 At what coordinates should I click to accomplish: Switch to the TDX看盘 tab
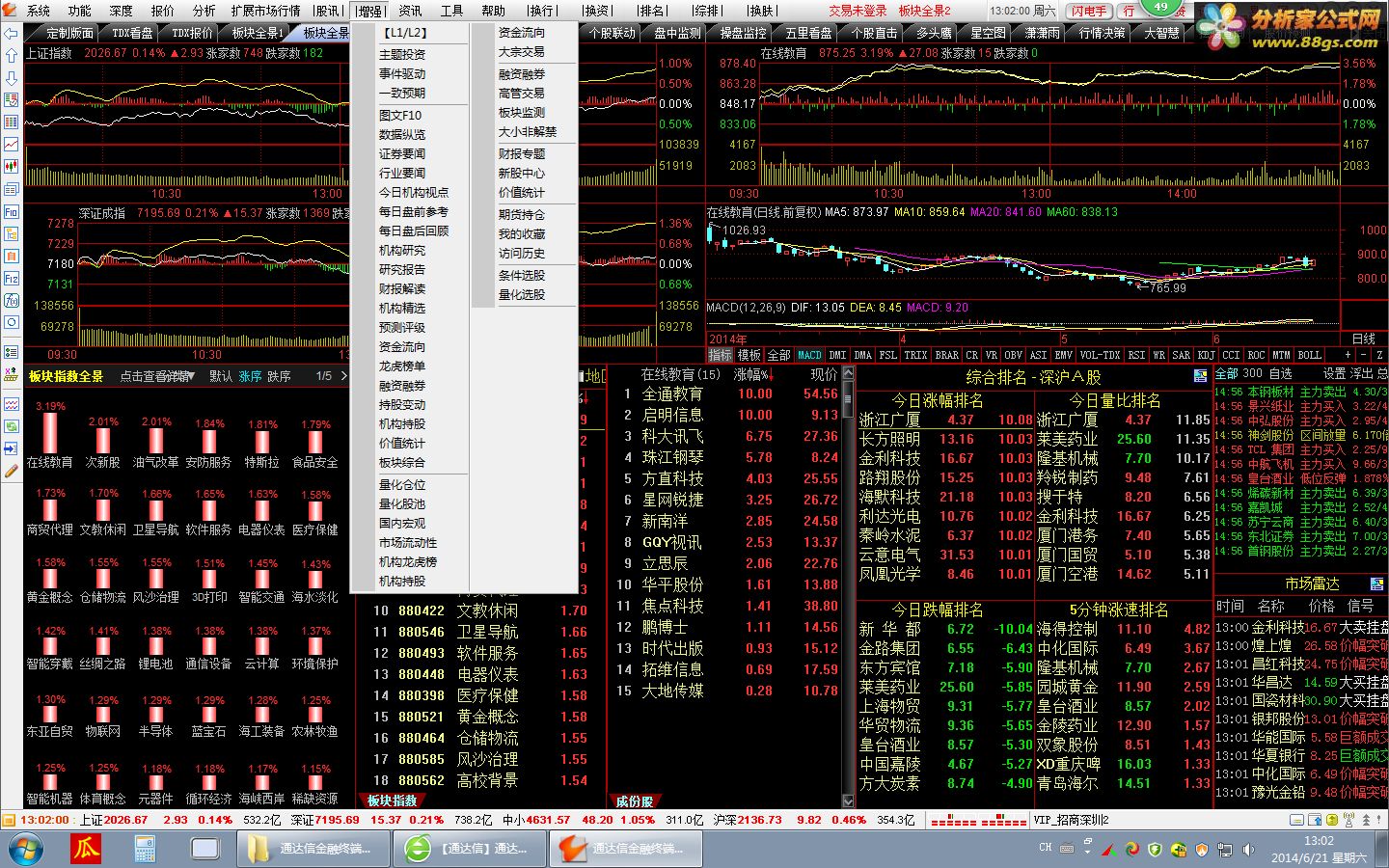[132, 33]
